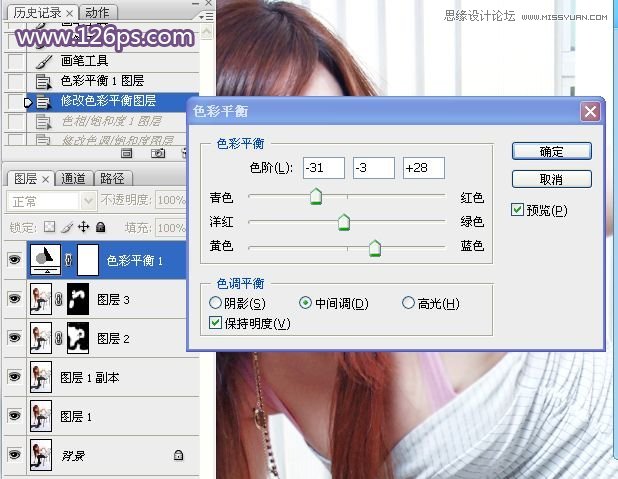Switch to the 动作 tab

pos(97,13)
